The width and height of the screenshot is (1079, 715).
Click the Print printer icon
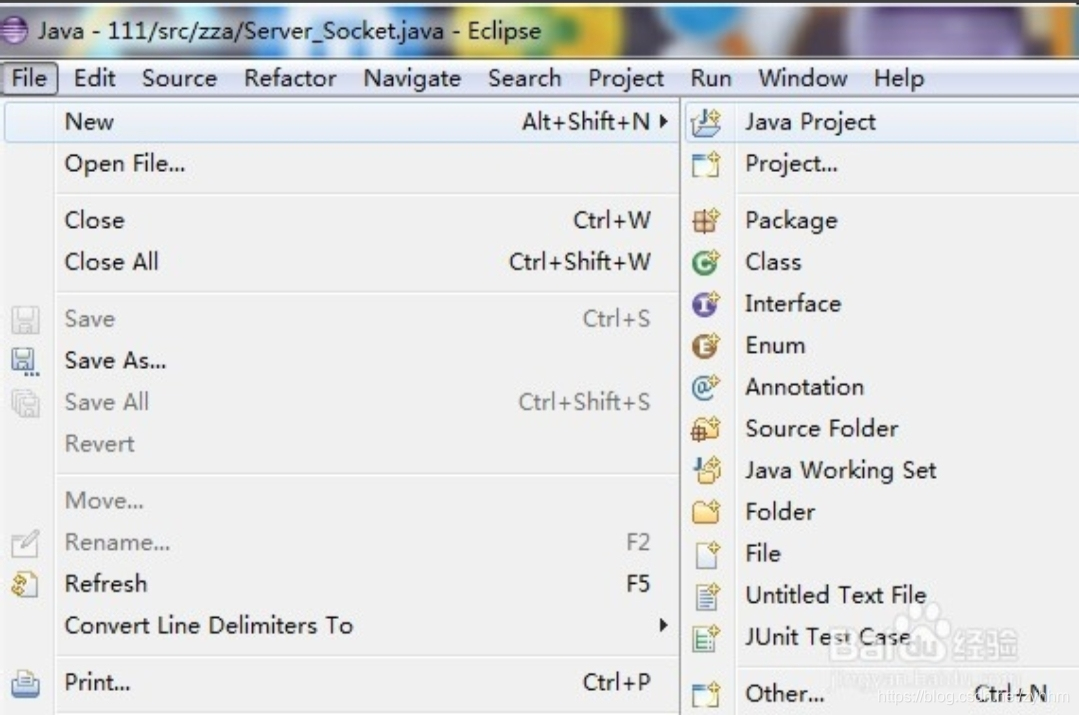[x=25, y=683]
